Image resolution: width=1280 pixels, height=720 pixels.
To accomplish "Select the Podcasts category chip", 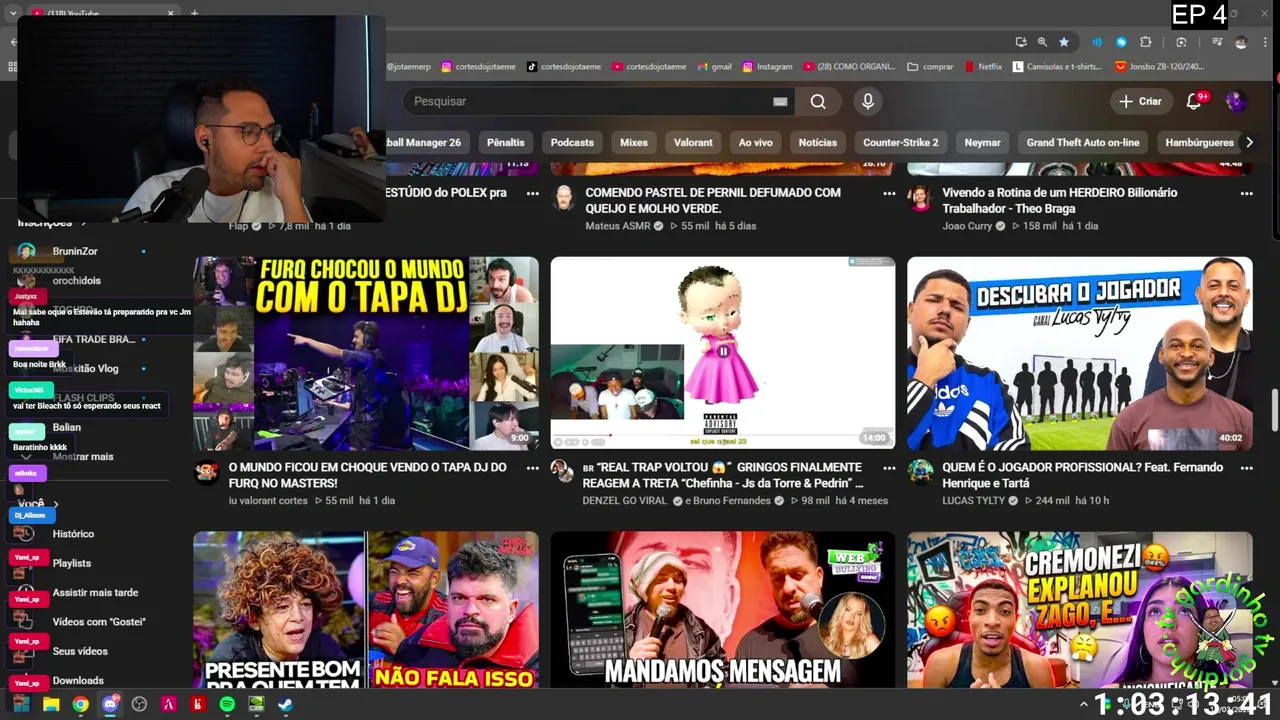I will [x=572, y=142].
